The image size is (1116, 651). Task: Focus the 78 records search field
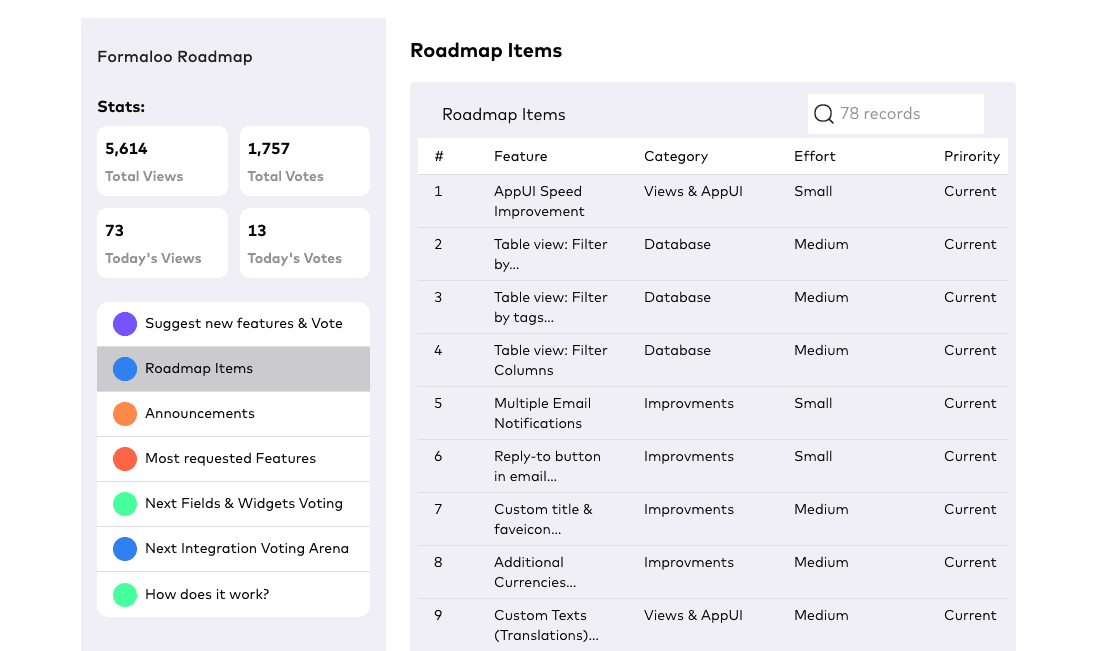895,114
